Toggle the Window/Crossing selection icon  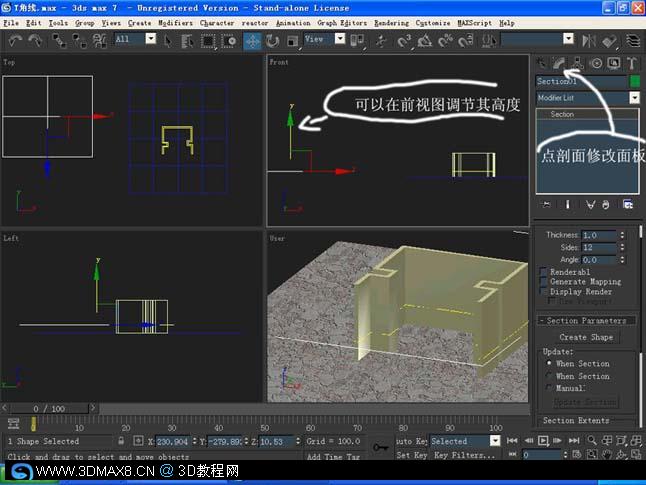(x=229, y=40)
